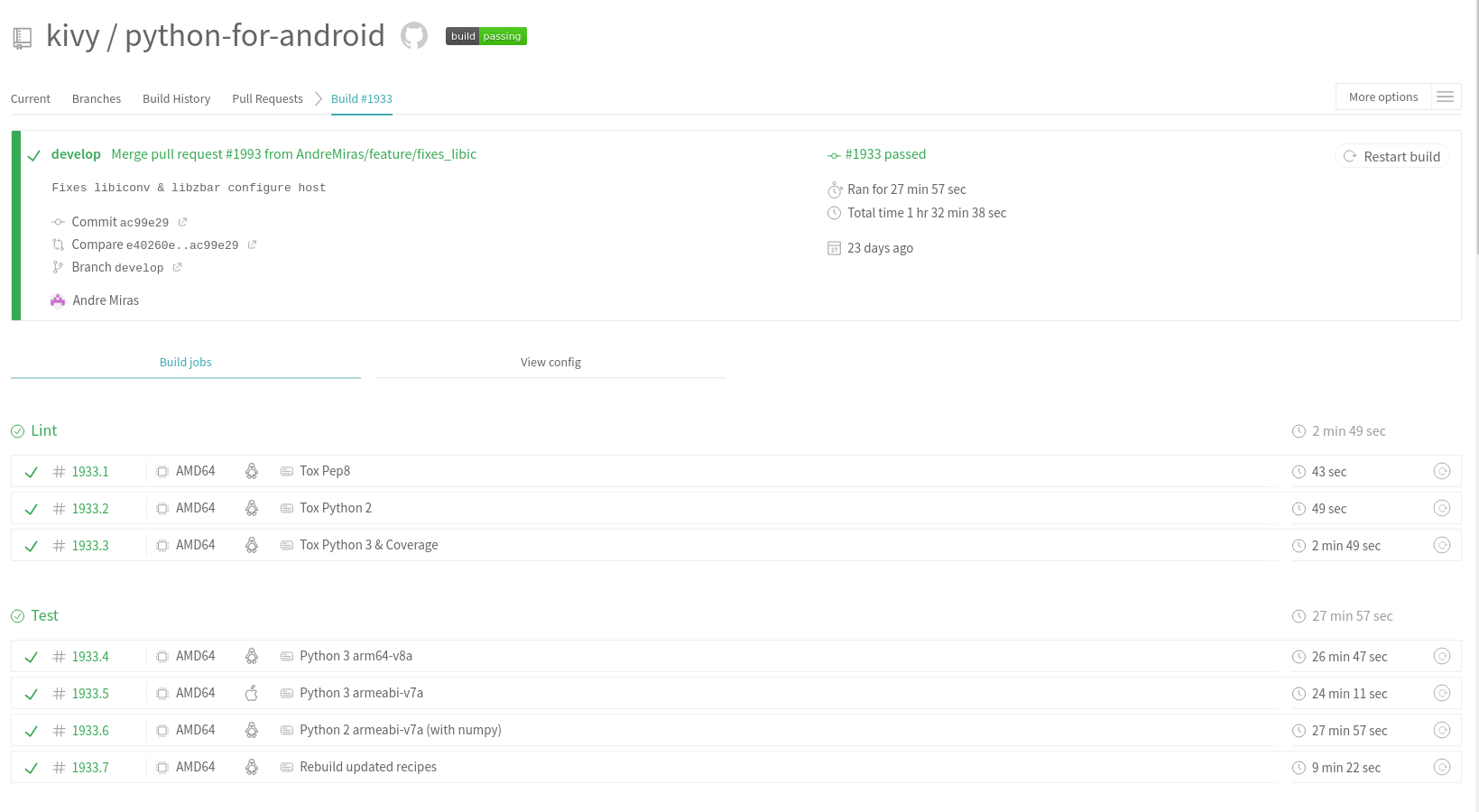1479x812 pixels.
Task: Open the Pull Requests tab
Action: pos(267,98)
